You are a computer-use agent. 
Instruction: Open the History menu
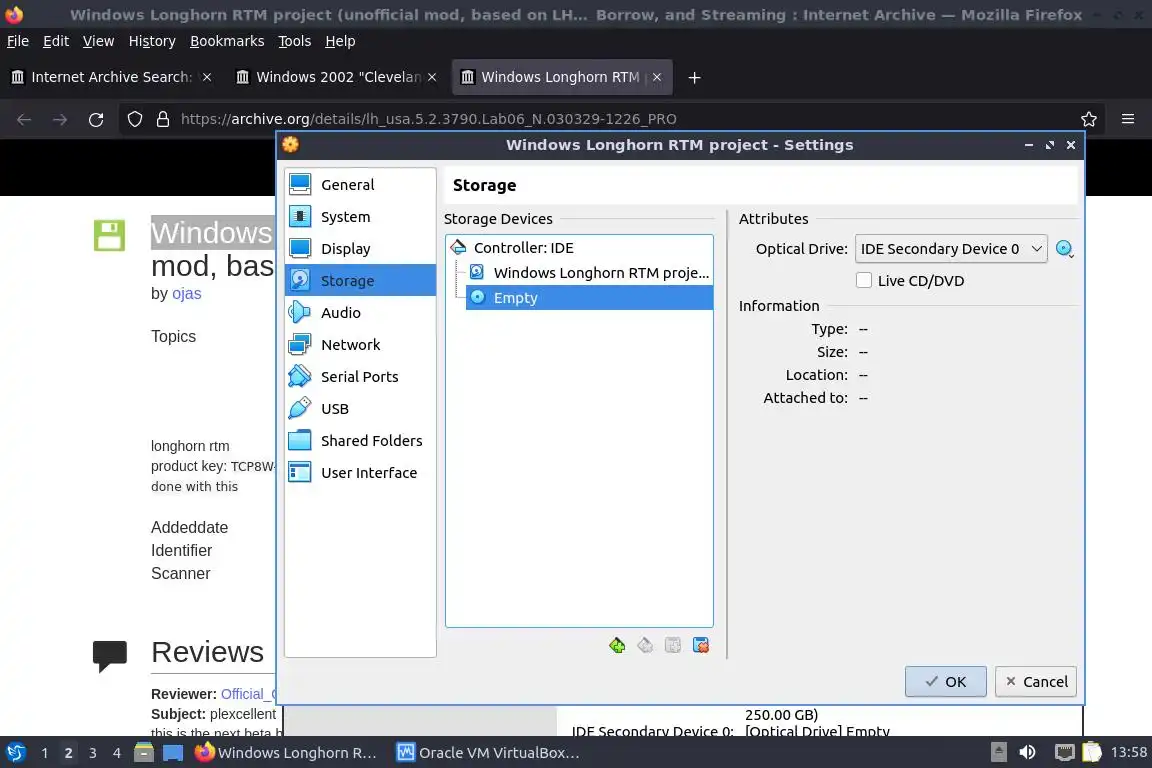pos(152,41)
